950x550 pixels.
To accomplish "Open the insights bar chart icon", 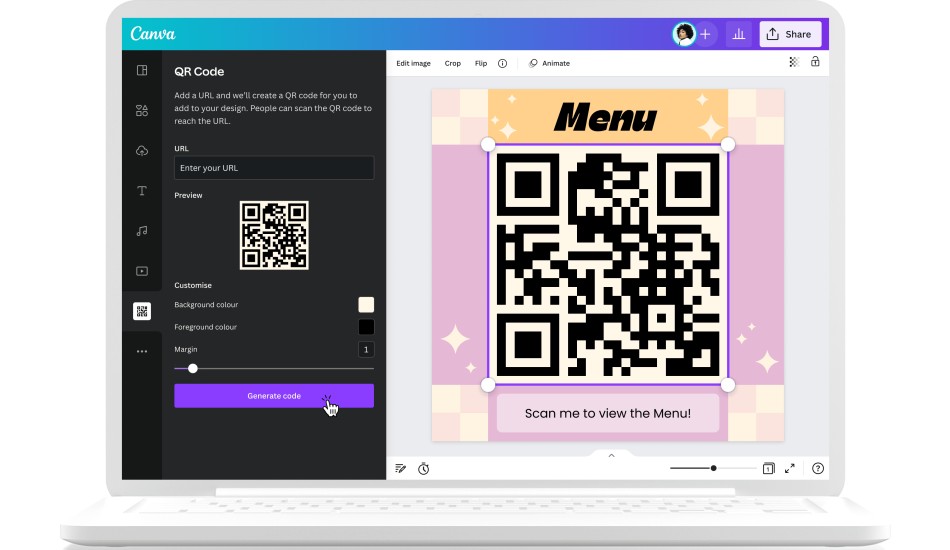I will [739, 35].
